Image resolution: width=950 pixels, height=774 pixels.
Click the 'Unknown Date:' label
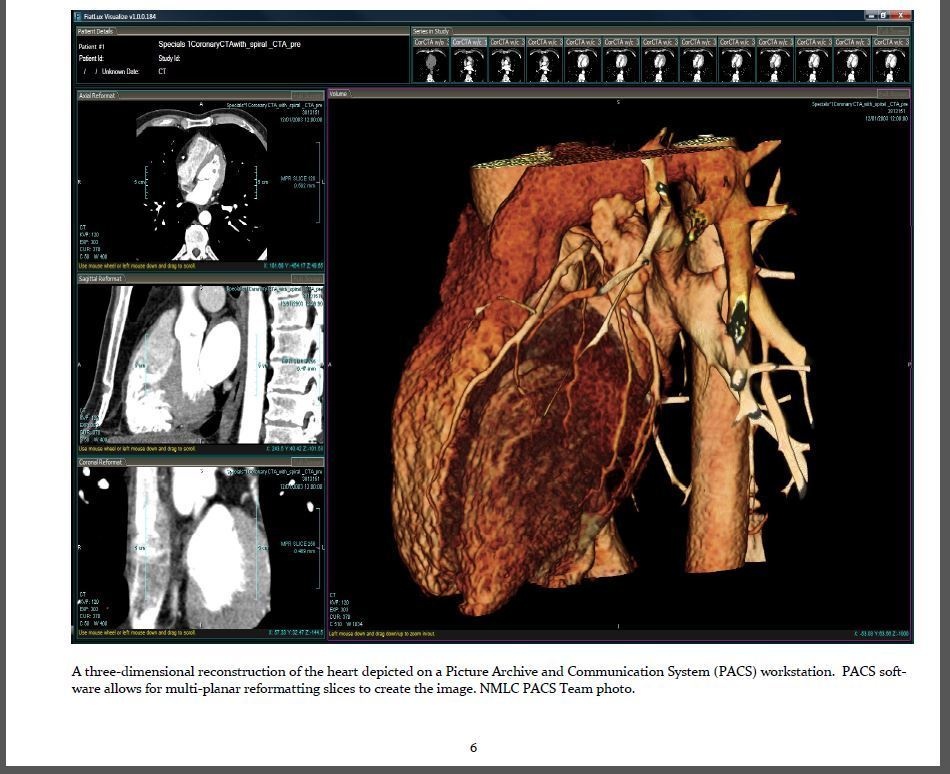[x=120, y=71]
